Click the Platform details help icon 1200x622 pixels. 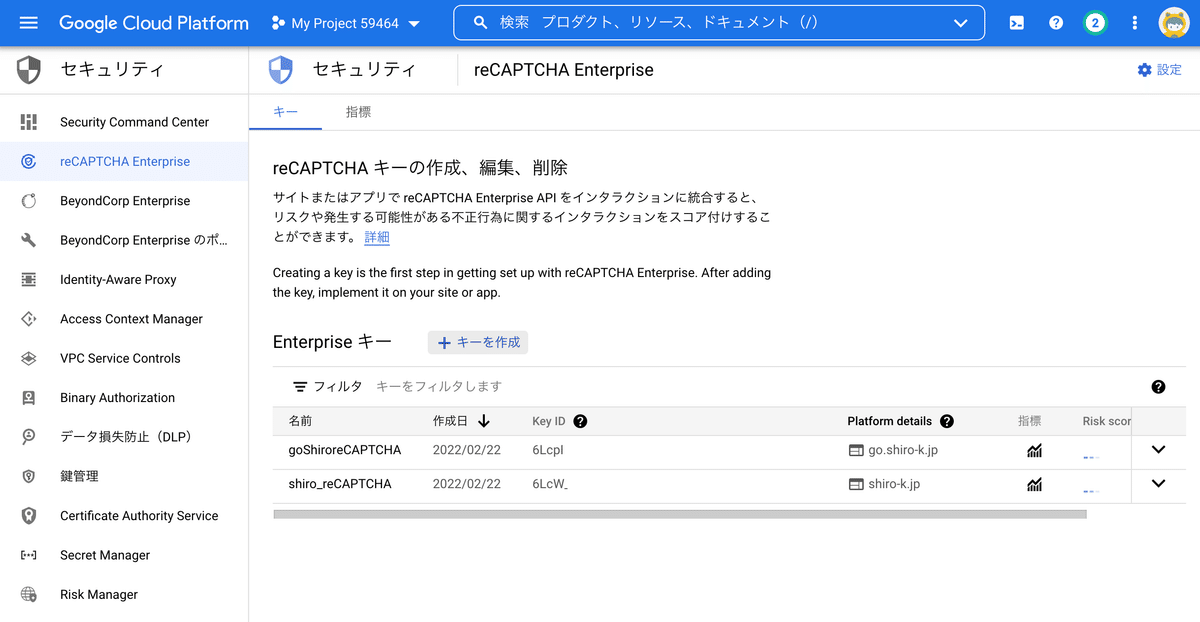pyautogui.click(x=947, y=421)
